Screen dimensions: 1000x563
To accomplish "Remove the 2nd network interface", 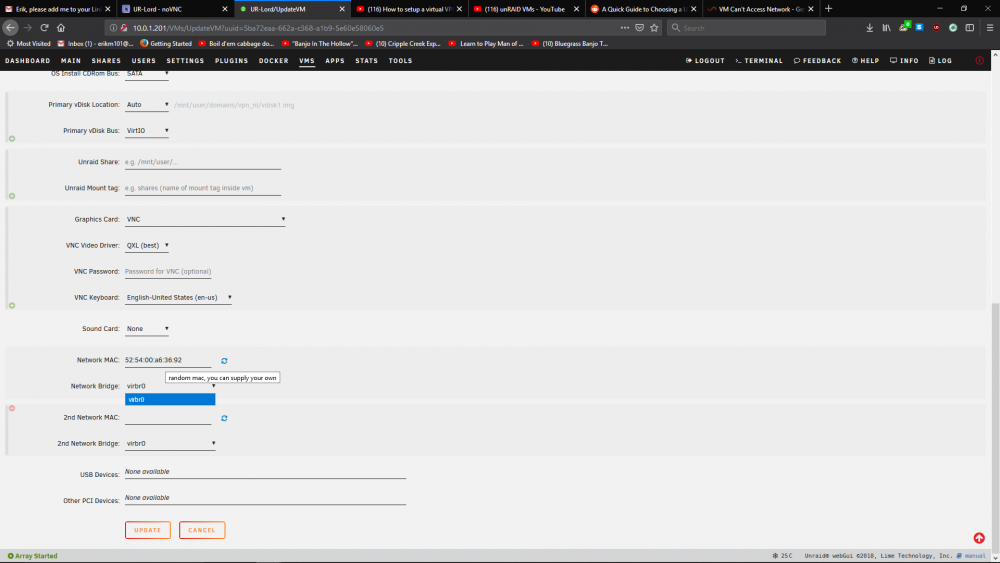I will (x=11, y=408).
